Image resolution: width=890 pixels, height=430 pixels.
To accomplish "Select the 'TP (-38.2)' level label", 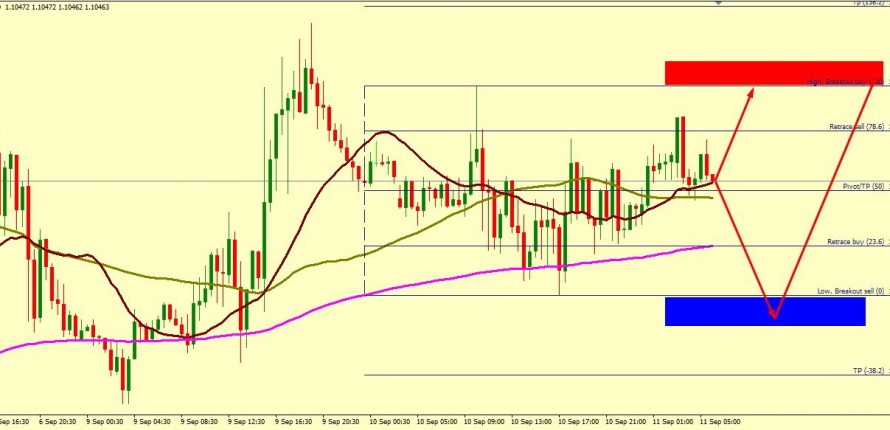I will point(866,370).
